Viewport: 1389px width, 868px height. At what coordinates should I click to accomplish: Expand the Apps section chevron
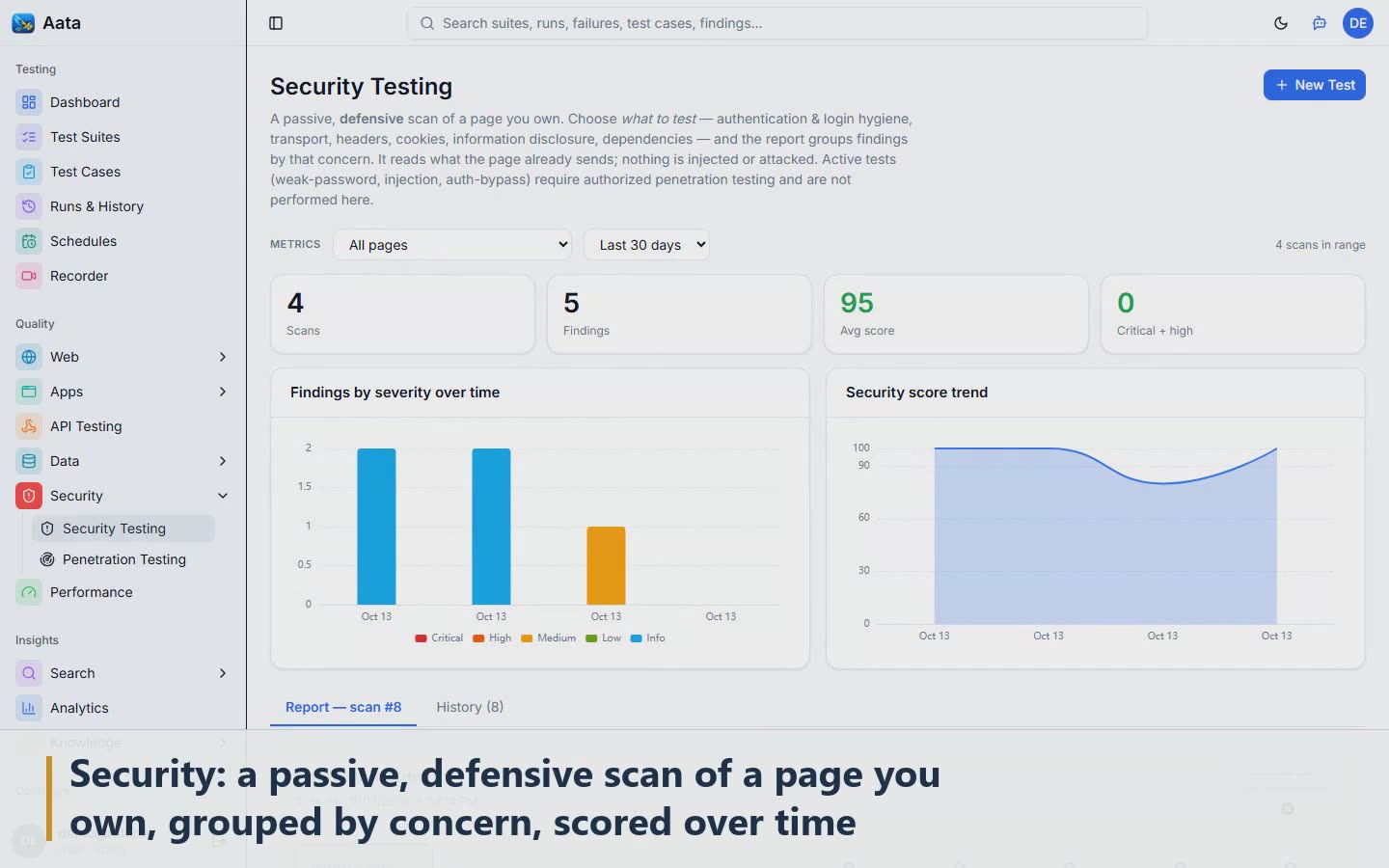coord(223,392)
